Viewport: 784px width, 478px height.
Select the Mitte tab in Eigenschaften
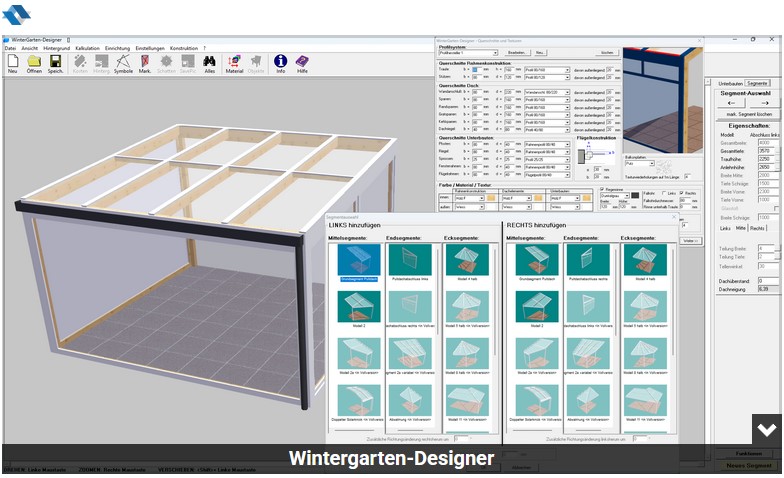740,228
